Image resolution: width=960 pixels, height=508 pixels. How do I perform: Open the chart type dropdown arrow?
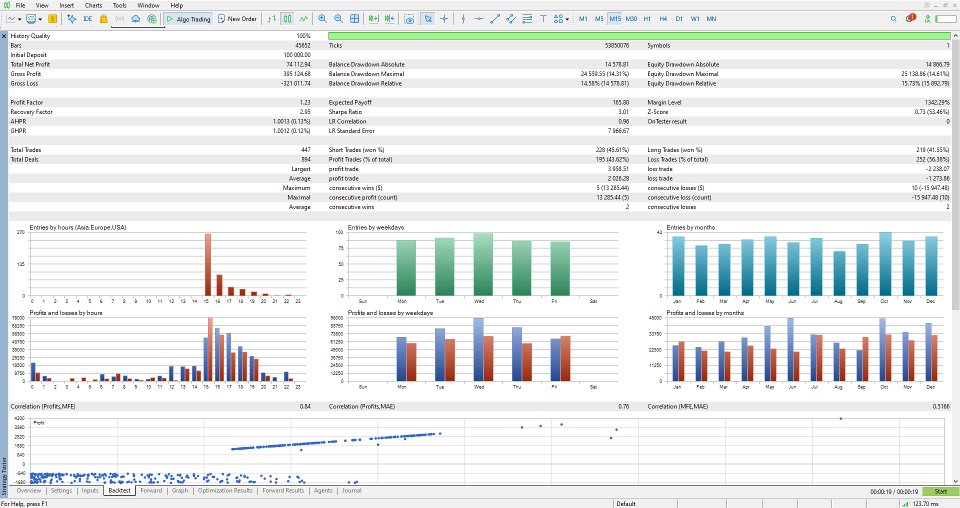[x=20, y=19]
